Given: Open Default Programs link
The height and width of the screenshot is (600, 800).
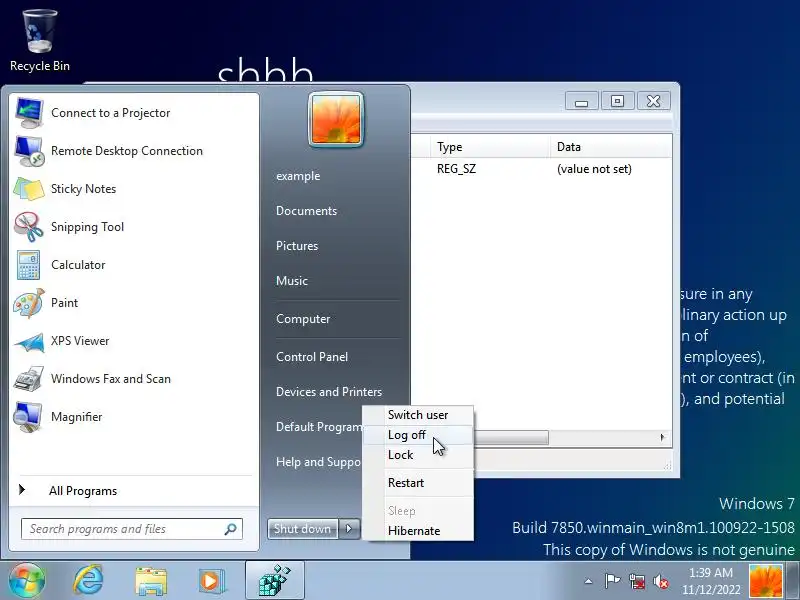Looking at the screenshot, I should 319,427.
